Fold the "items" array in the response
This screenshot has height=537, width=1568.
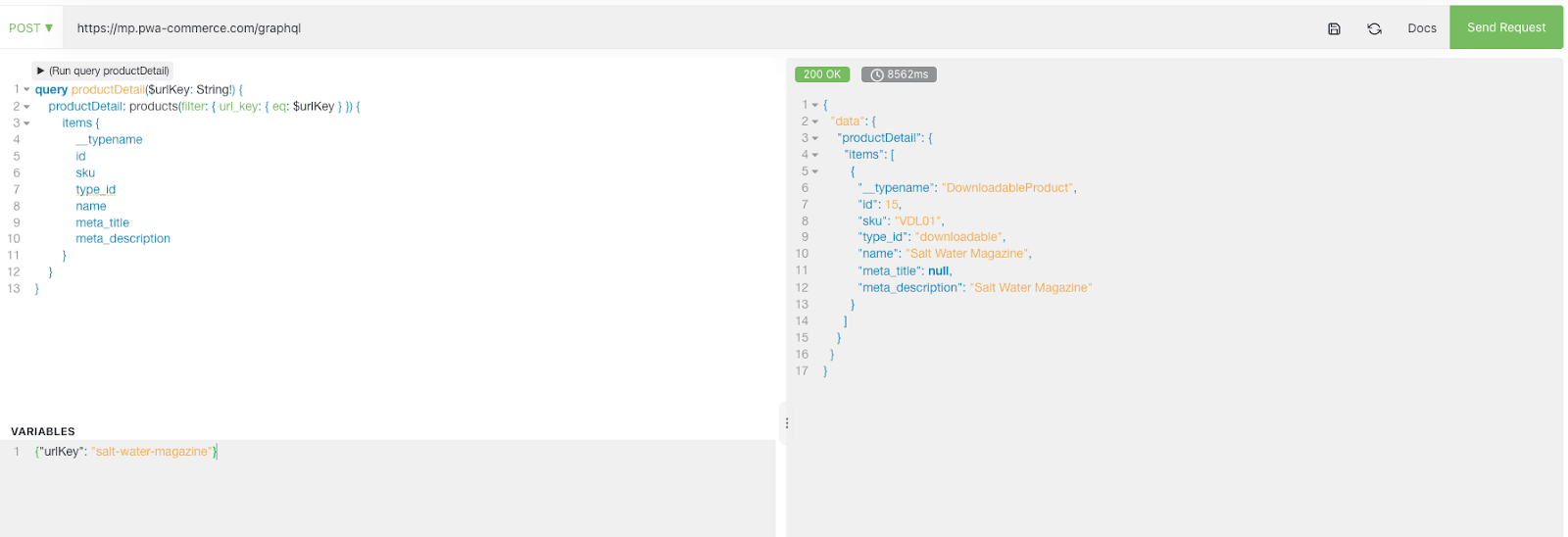[x=815, y=155]
